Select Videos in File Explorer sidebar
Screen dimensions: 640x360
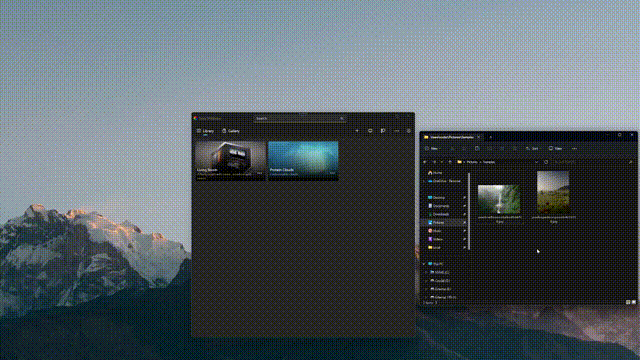point(436,239)
